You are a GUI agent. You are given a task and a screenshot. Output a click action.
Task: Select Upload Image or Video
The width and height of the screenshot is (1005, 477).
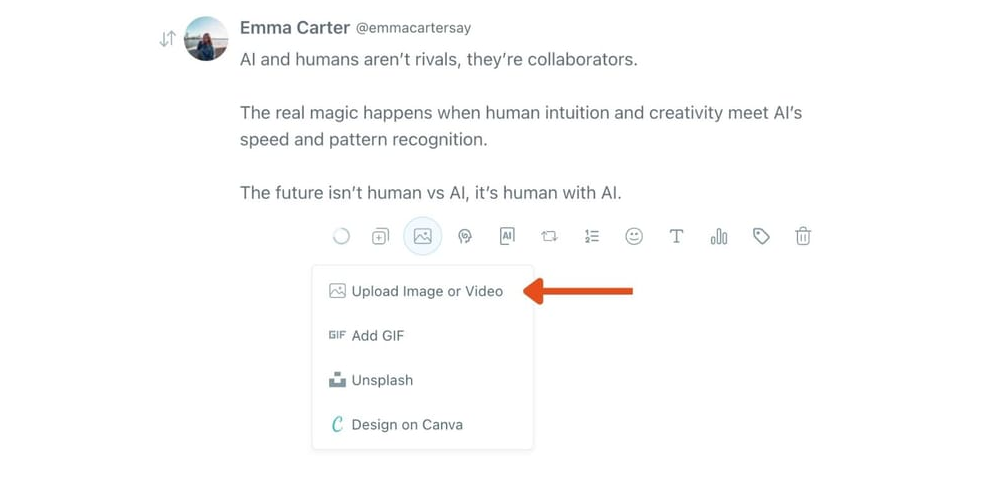[426, 291]
